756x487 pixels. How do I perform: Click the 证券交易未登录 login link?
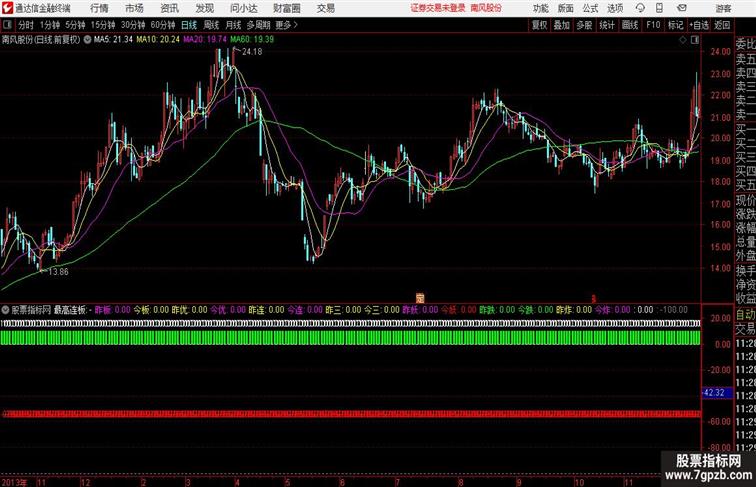coord(438,8)
